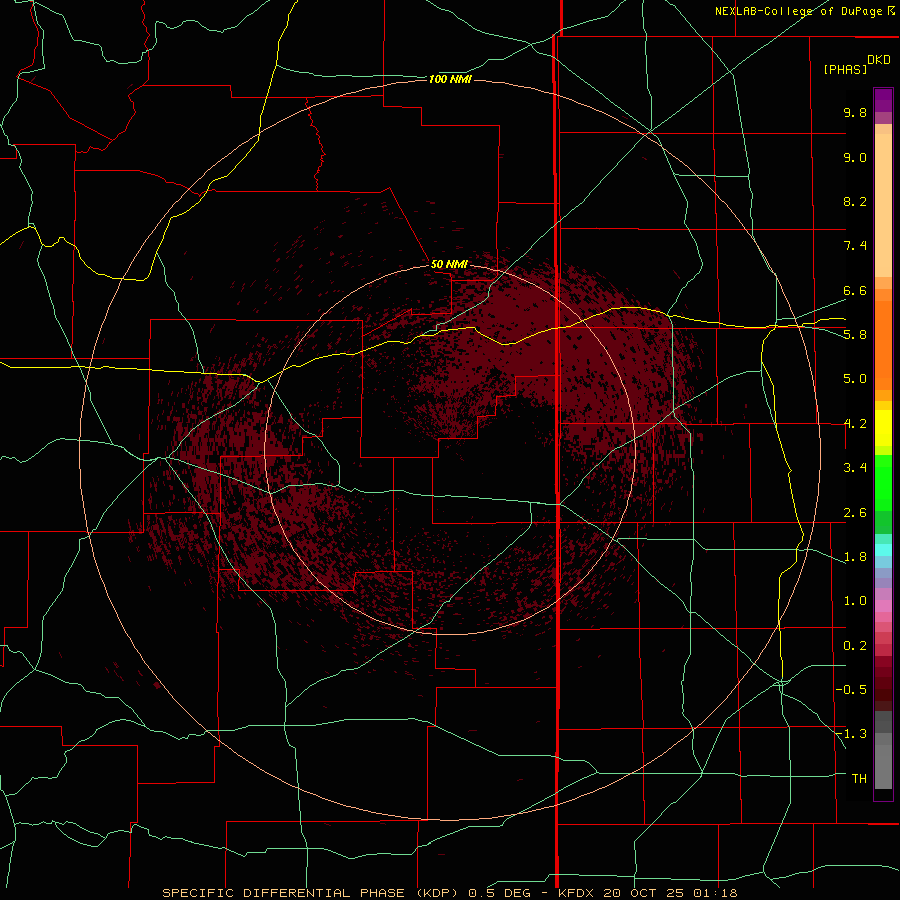The width and height of the screenshot is (900, 900).
Task: Click the orange segment of the color bar
Action: tap(883, 344)
